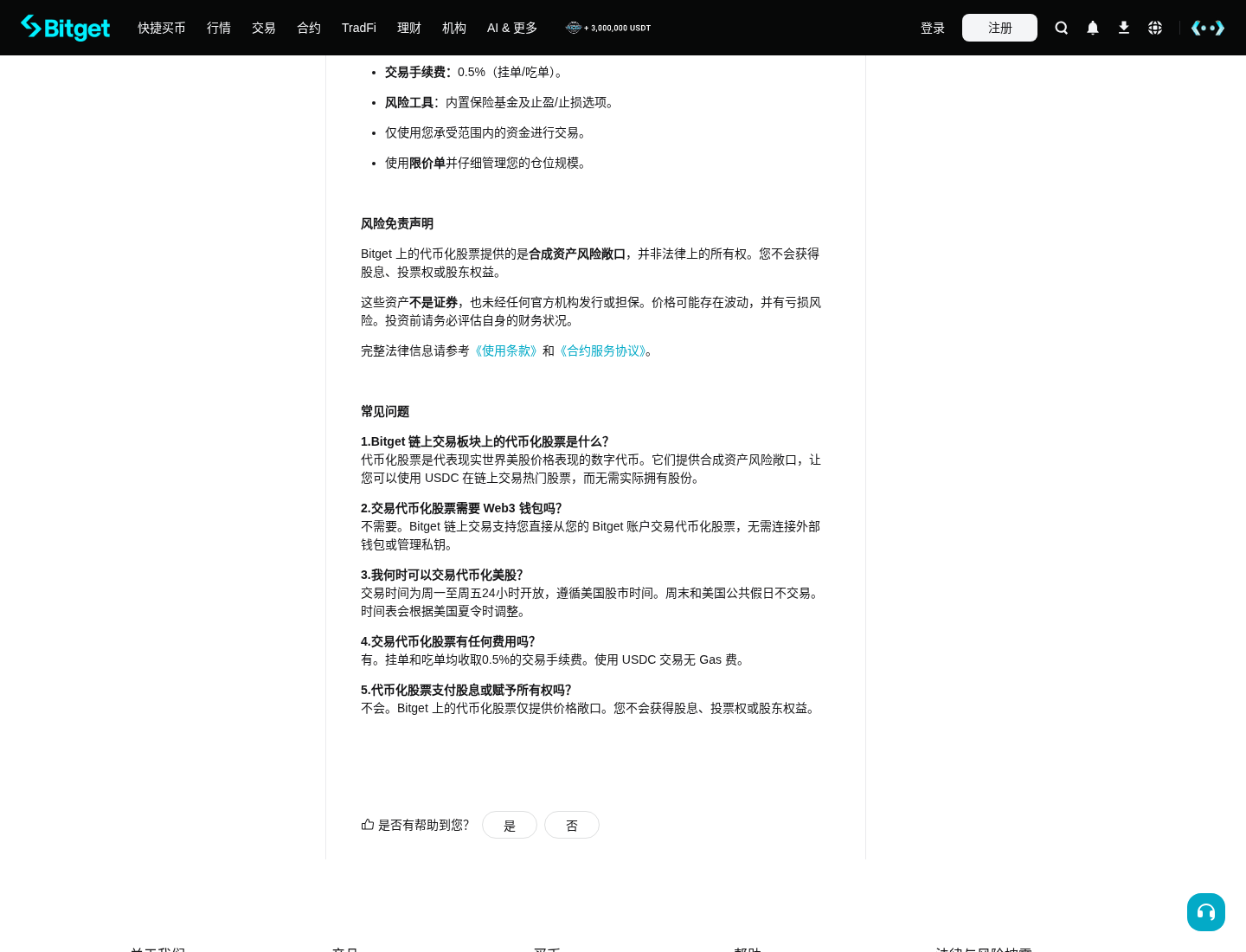Open TradFi menu item
This screenshot has width=1246, height=952.
pyautogui.click(x=359, y=28)
